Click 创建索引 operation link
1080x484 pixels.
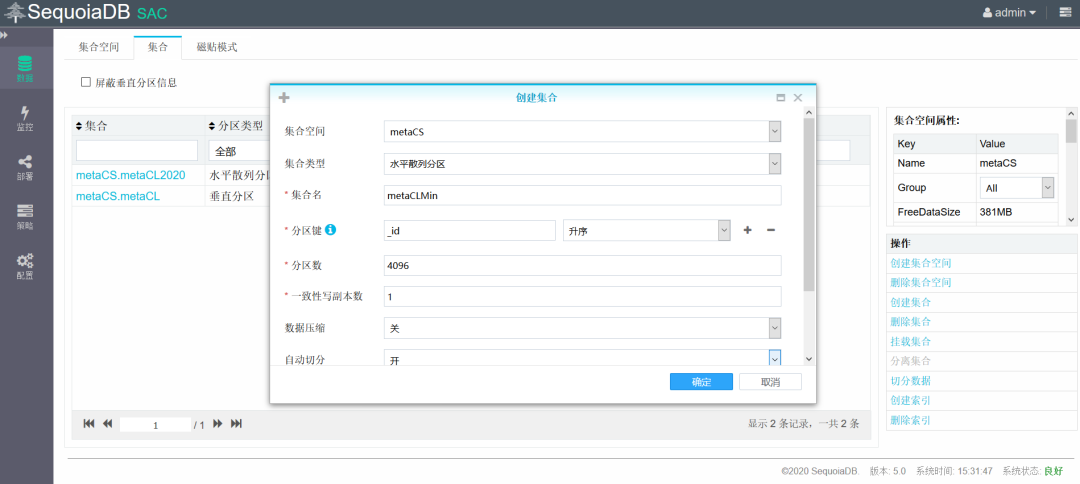[x=911, y=400]
